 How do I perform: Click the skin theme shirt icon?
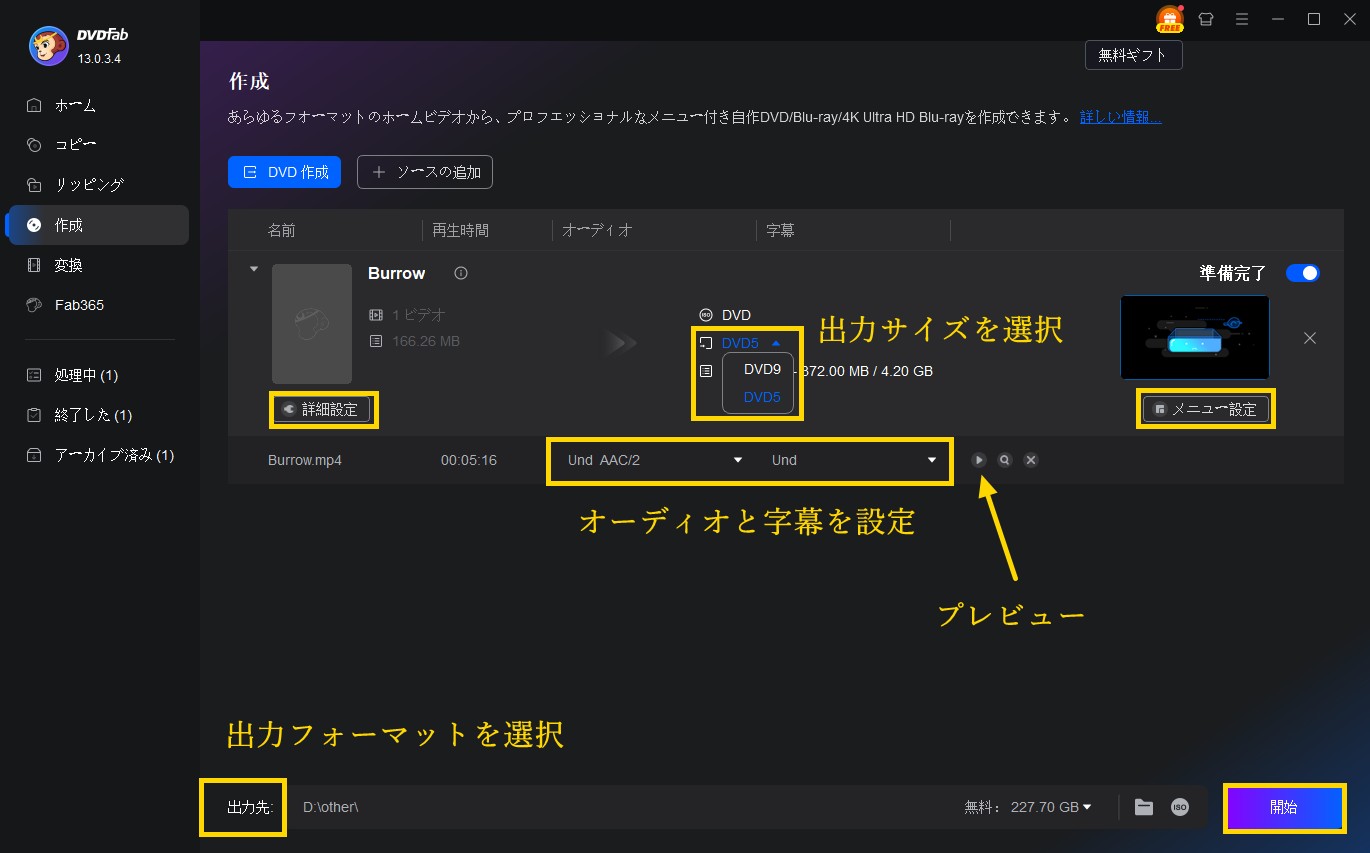[1206, 19]
